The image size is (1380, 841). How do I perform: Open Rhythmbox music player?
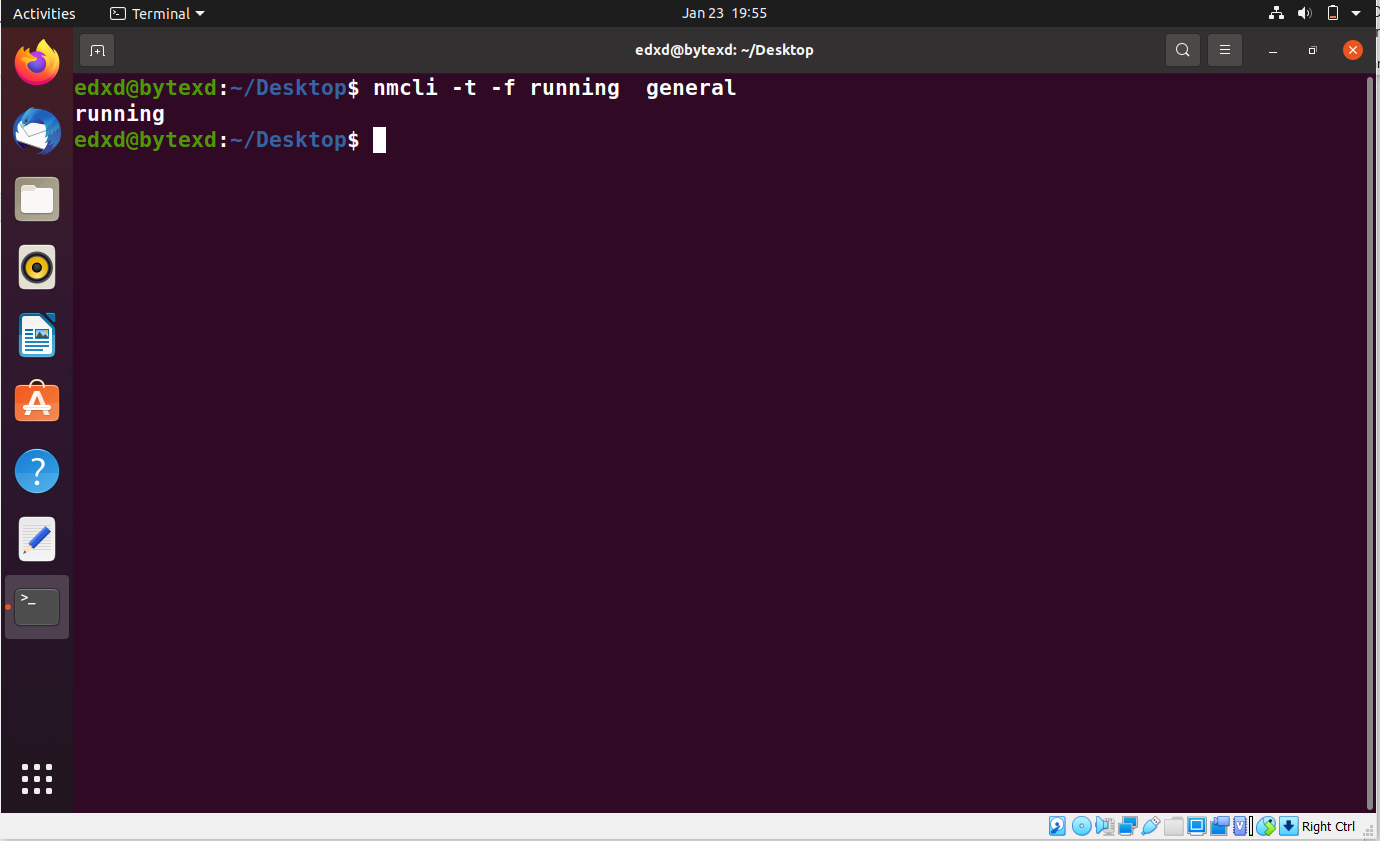tap(37, 267)
